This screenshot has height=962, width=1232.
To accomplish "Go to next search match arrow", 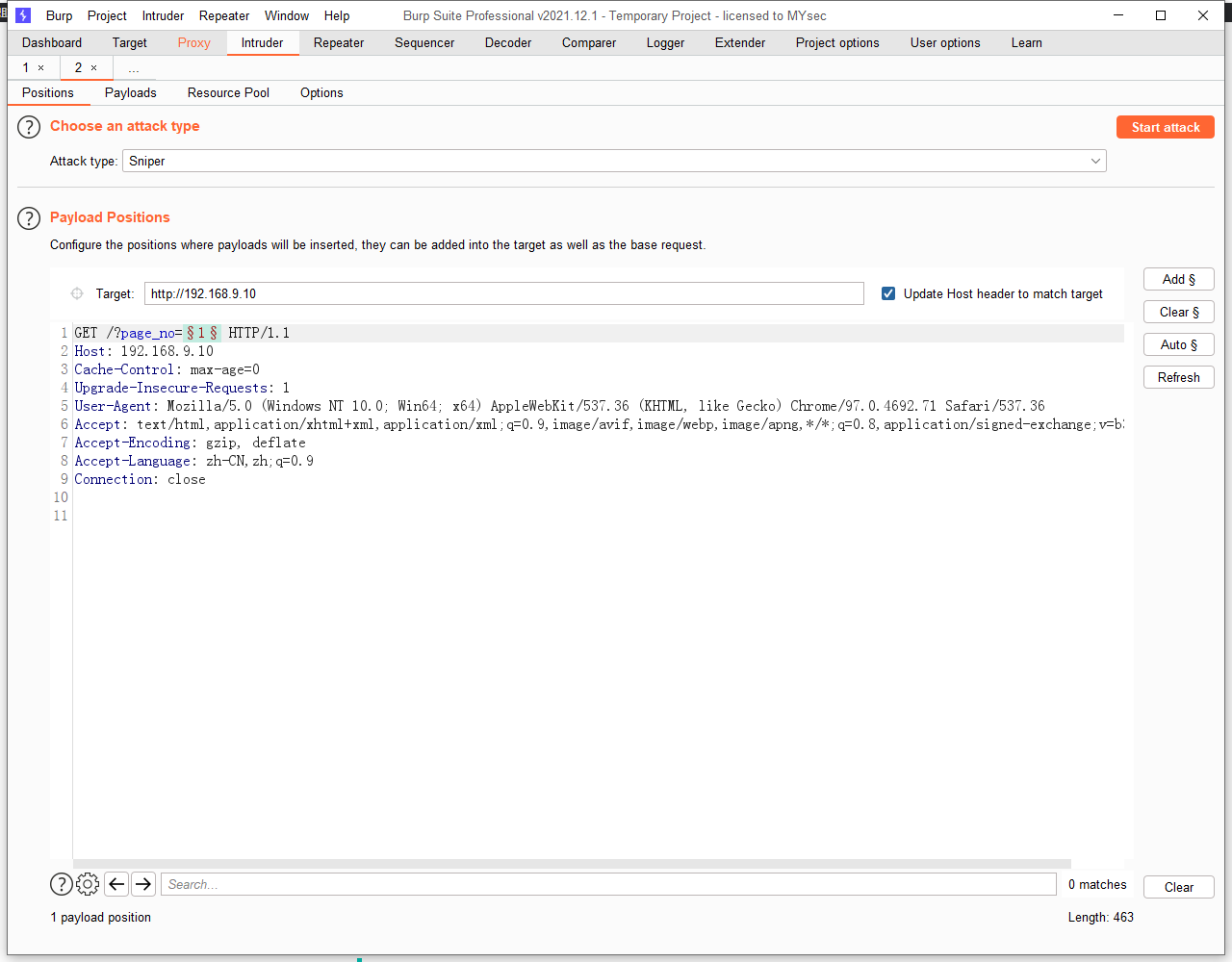I will point(143,884).
